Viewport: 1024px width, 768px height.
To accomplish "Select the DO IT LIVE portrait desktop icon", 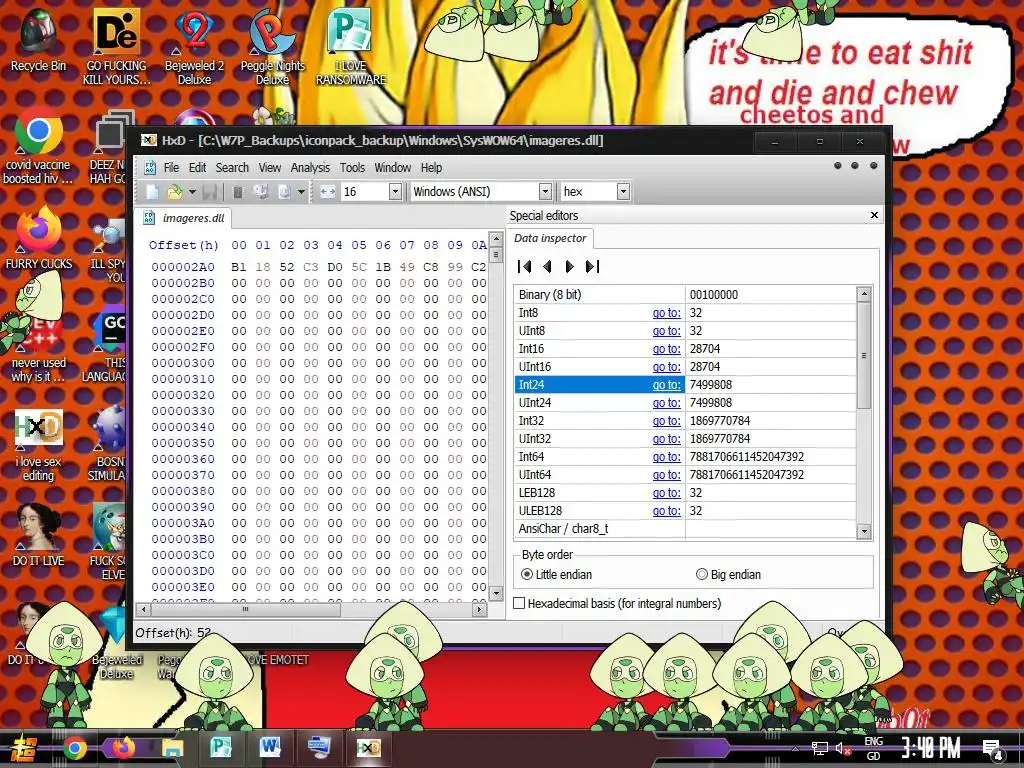I will click(x=38, y=534).
